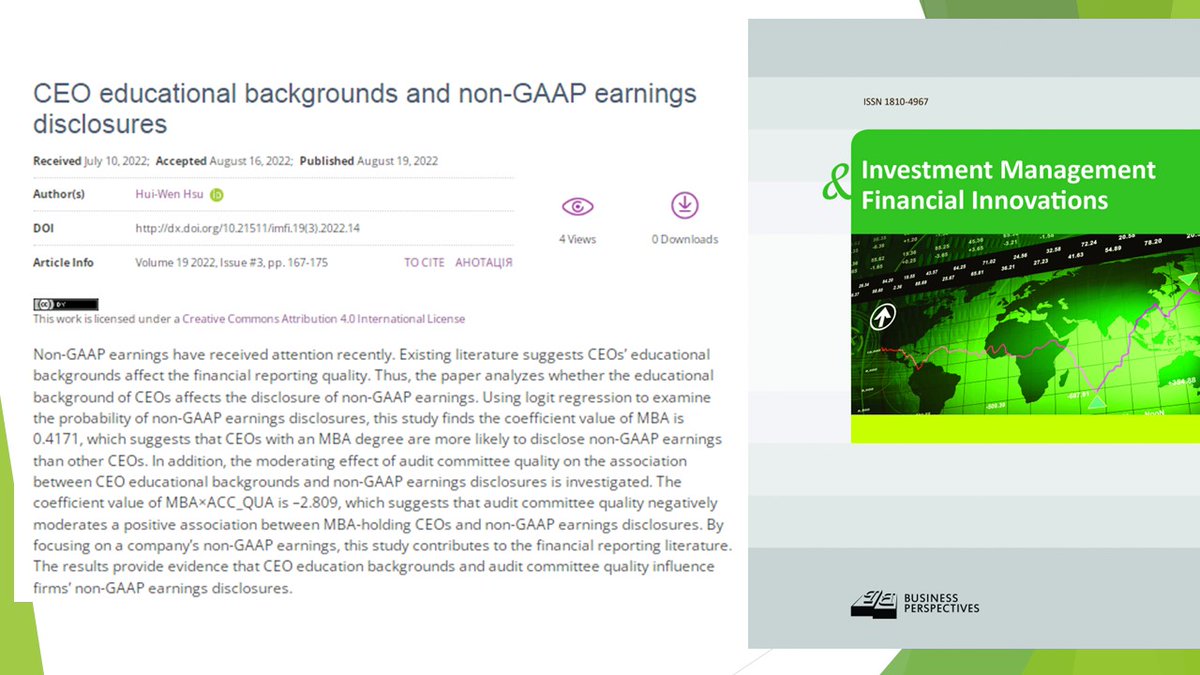The width and height of the screenshot is (1200, 675).
Task: Click the 'Article Info' label
Action: 63,262
